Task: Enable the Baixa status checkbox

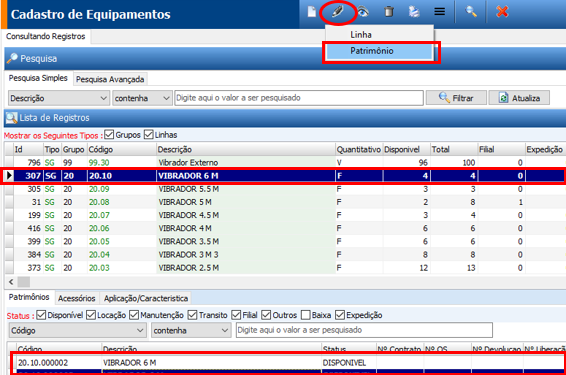Action: 305,315
